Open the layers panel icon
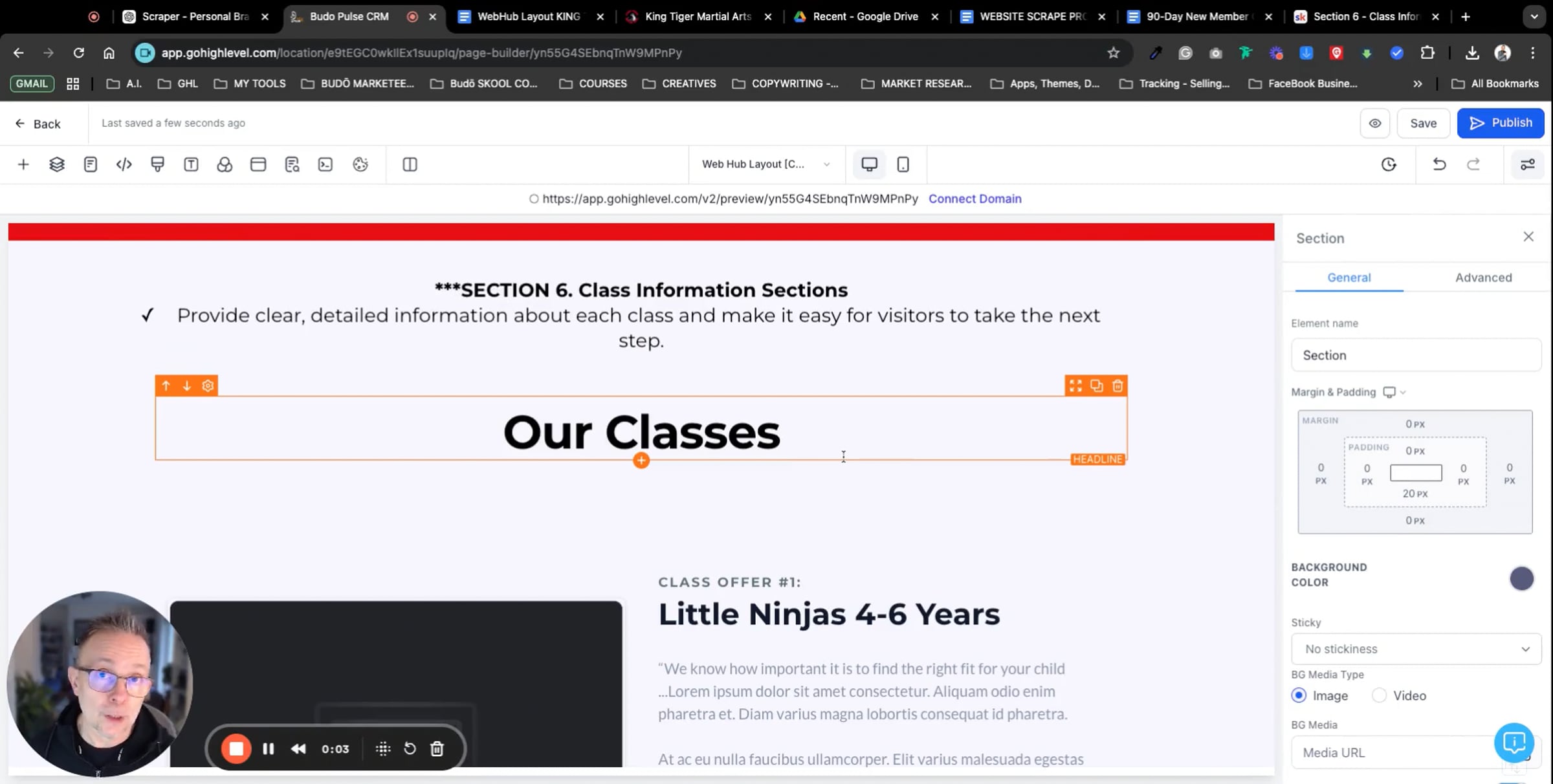 (x=57, y=164)
